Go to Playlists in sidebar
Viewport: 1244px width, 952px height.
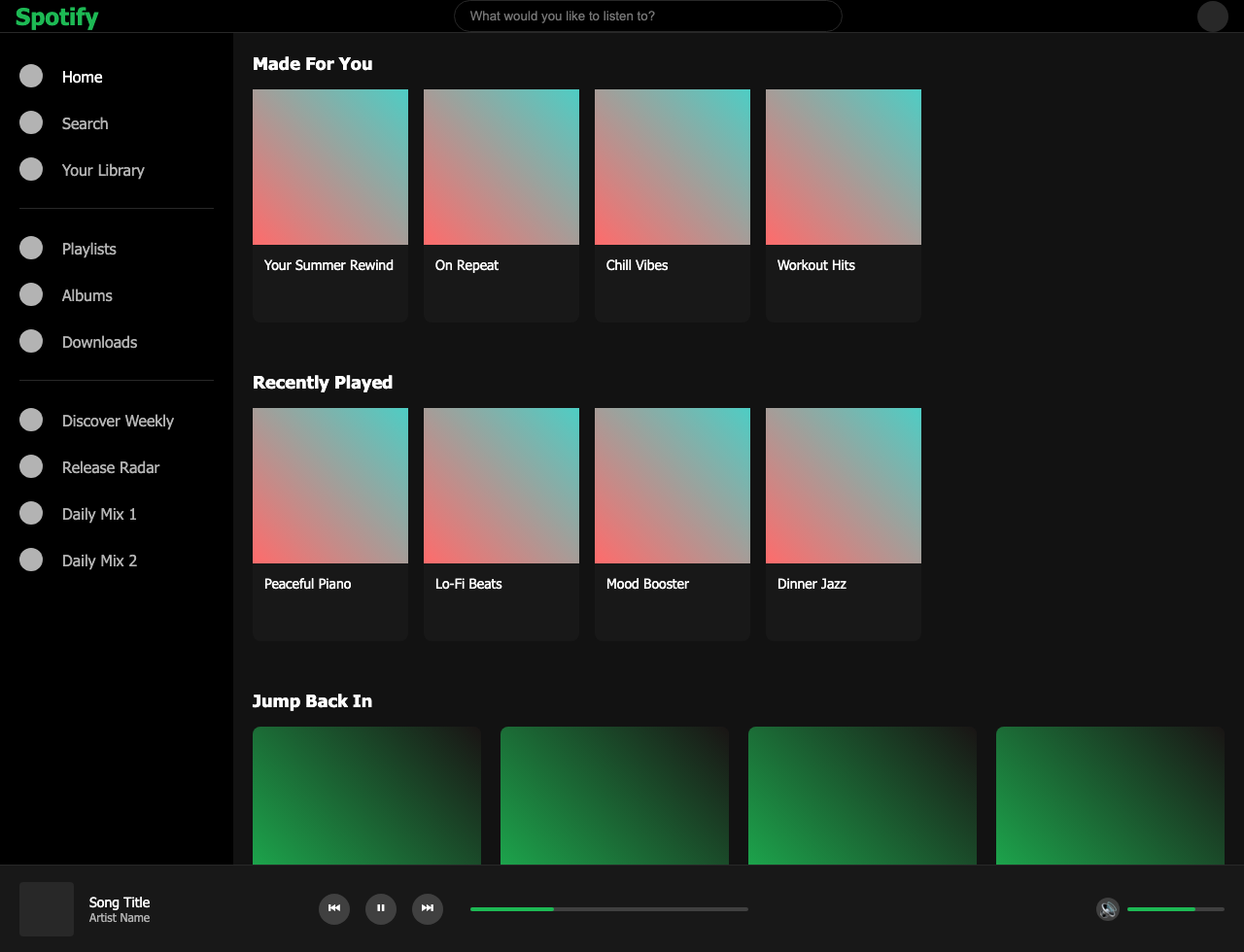[x=88, y=249]
